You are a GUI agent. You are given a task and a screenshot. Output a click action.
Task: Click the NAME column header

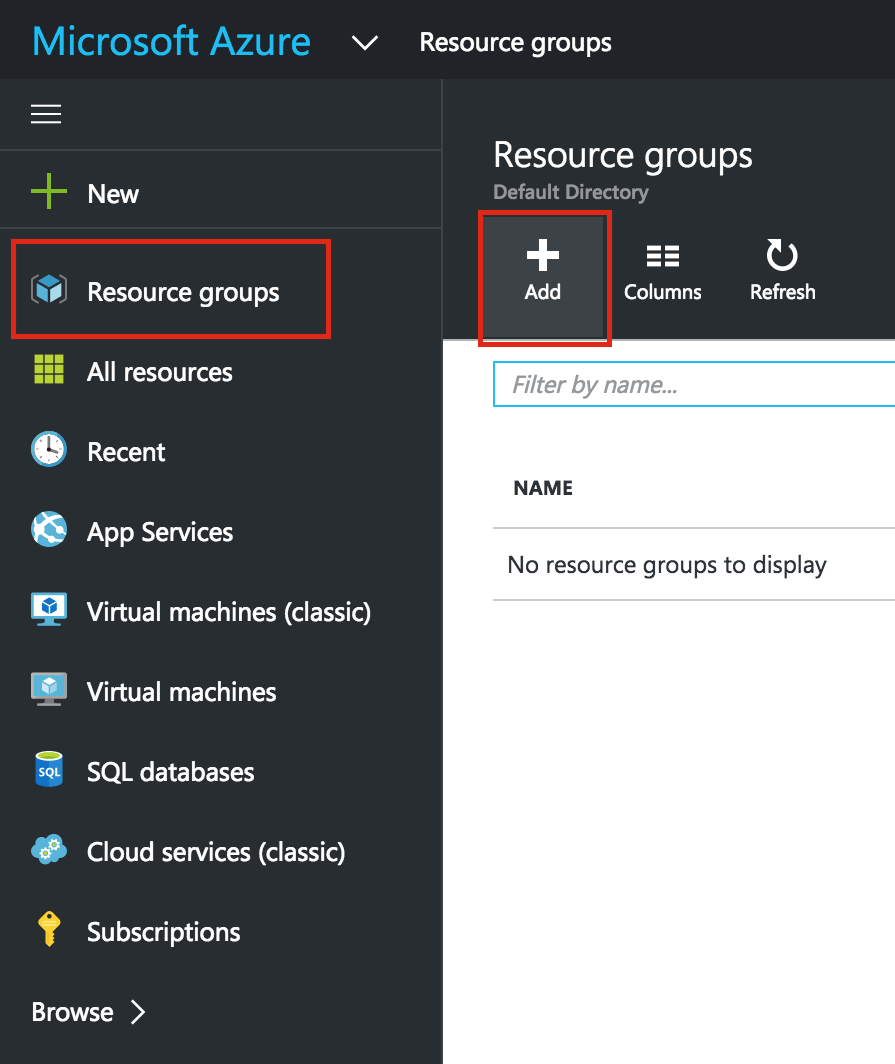(x=543, y=488)
